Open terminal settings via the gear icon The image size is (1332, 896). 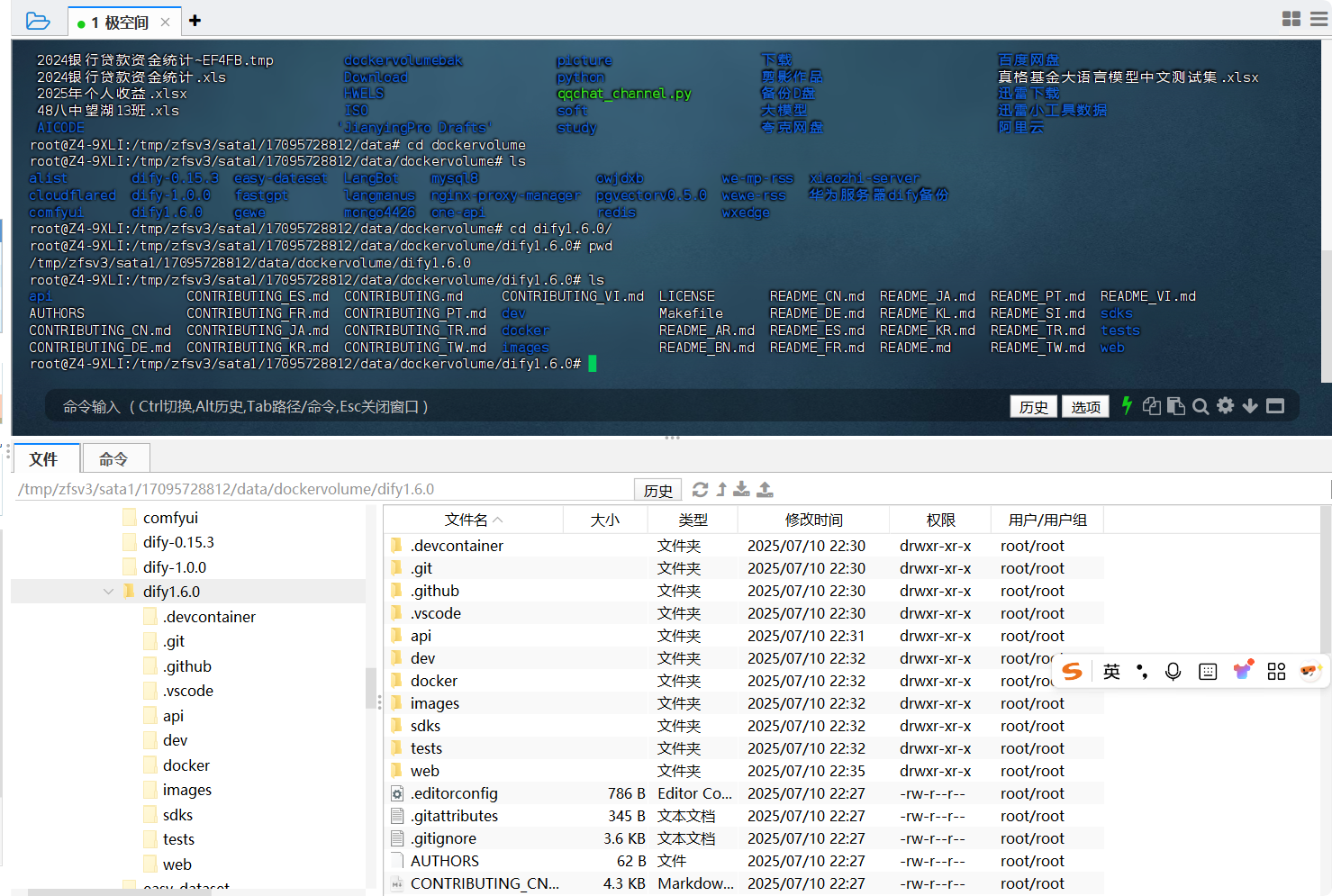[1225, 406]
